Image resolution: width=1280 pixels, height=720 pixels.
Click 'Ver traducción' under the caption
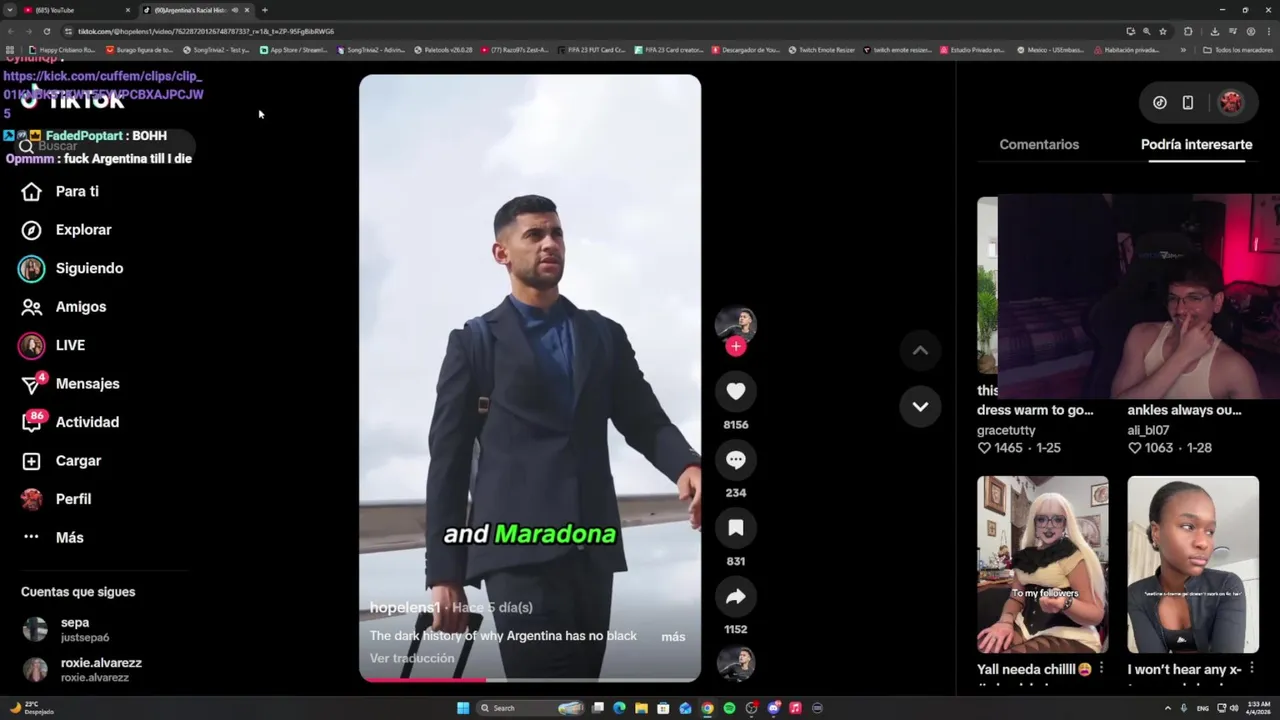point(412,658)
